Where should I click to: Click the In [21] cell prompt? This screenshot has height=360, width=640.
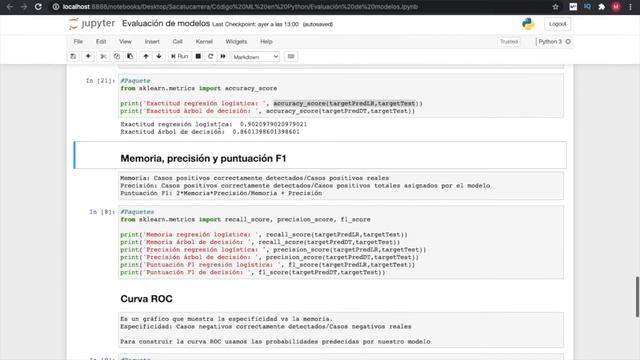pos(100,81)
